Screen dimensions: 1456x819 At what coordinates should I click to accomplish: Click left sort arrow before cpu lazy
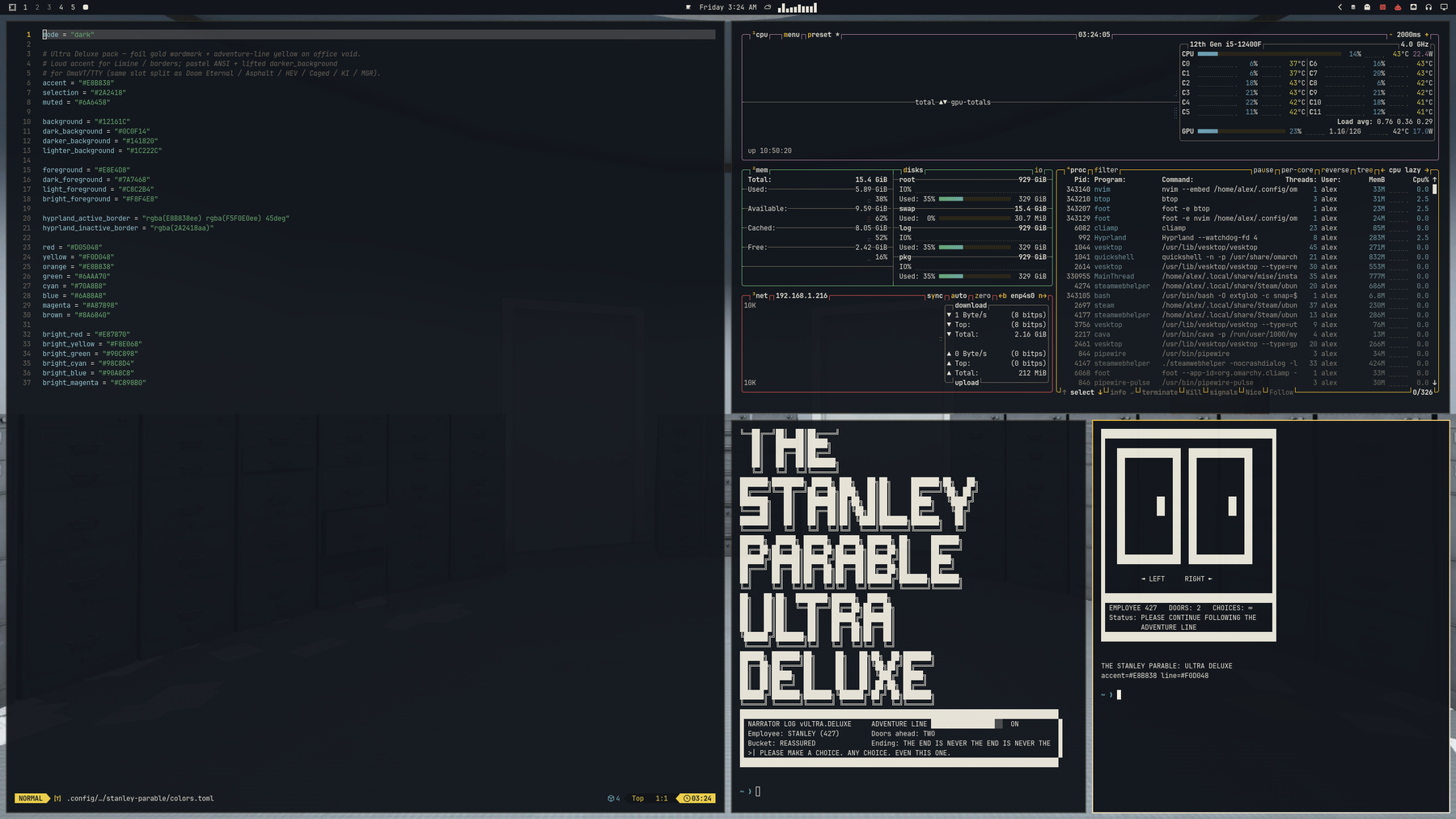[x=1382, y=170]
